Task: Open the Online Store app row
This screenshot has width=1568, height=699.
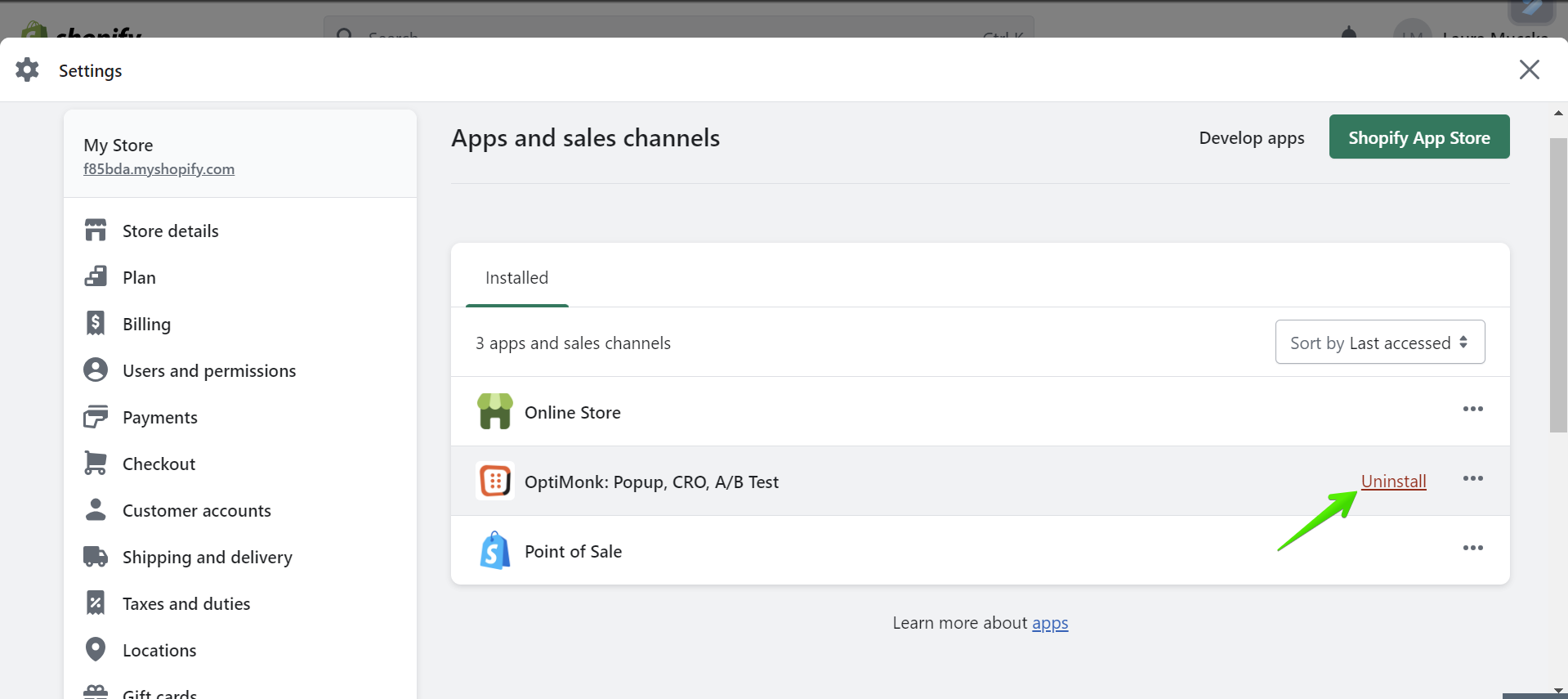Action: point(980,411)
